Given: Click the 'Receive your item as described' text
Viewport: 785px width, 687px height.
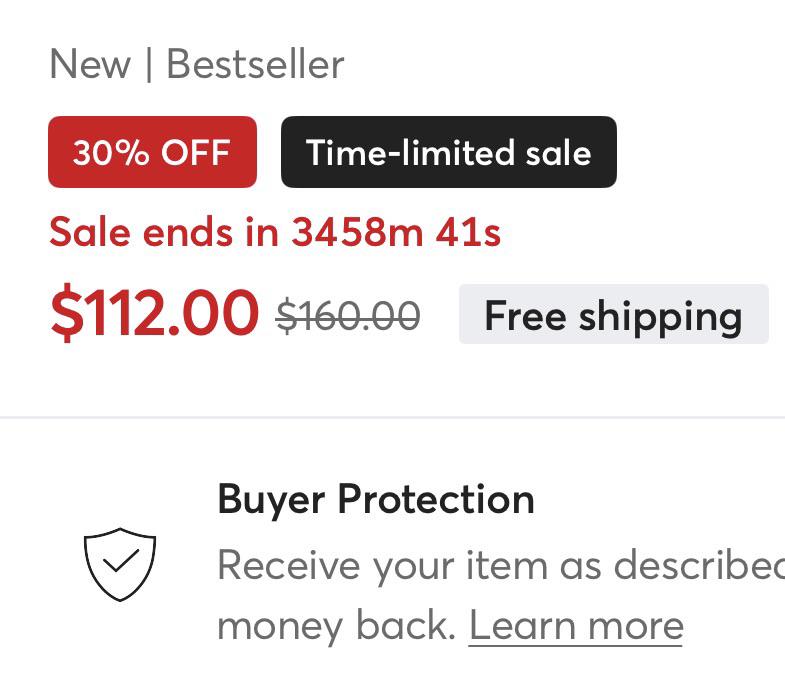Looking at the screenshot, I should (501, 566).
